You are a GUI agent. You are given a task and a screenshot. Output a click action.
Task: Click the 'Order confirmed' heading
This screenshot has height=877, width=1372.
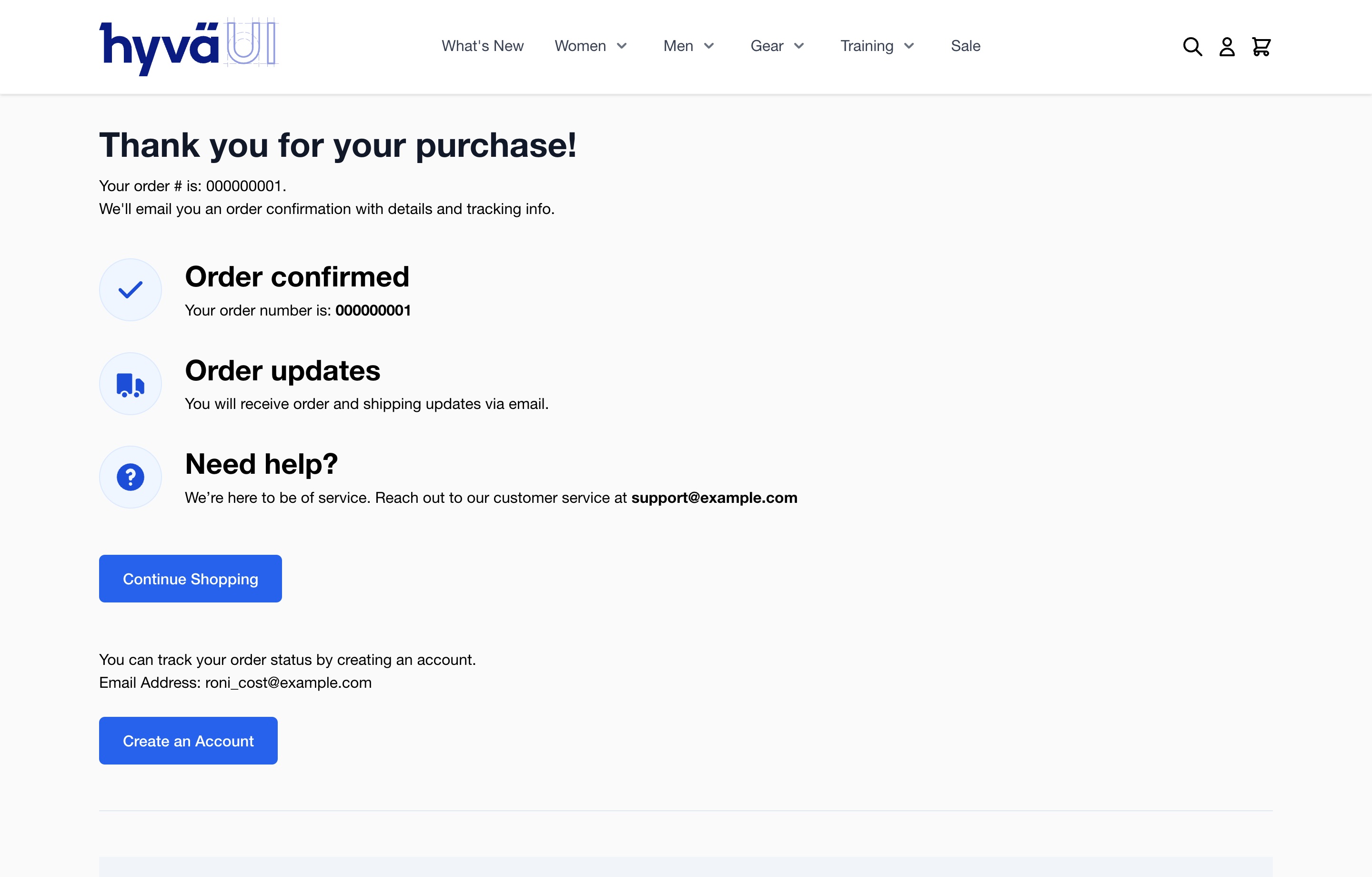click(297, 276)
